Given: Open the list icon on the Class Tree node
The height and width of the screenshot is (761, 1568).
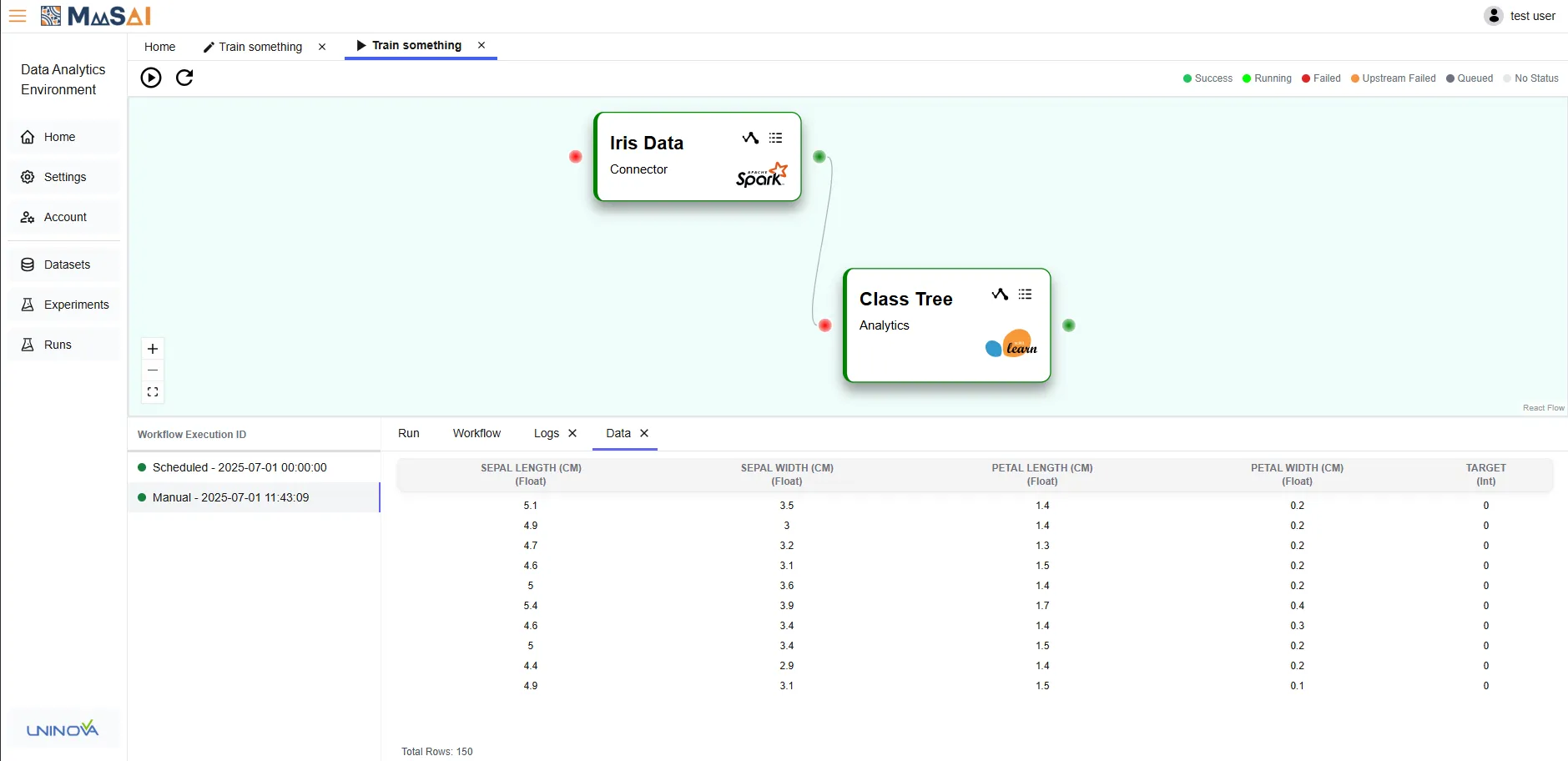Looking at the screenshot, I should 1026,295.
